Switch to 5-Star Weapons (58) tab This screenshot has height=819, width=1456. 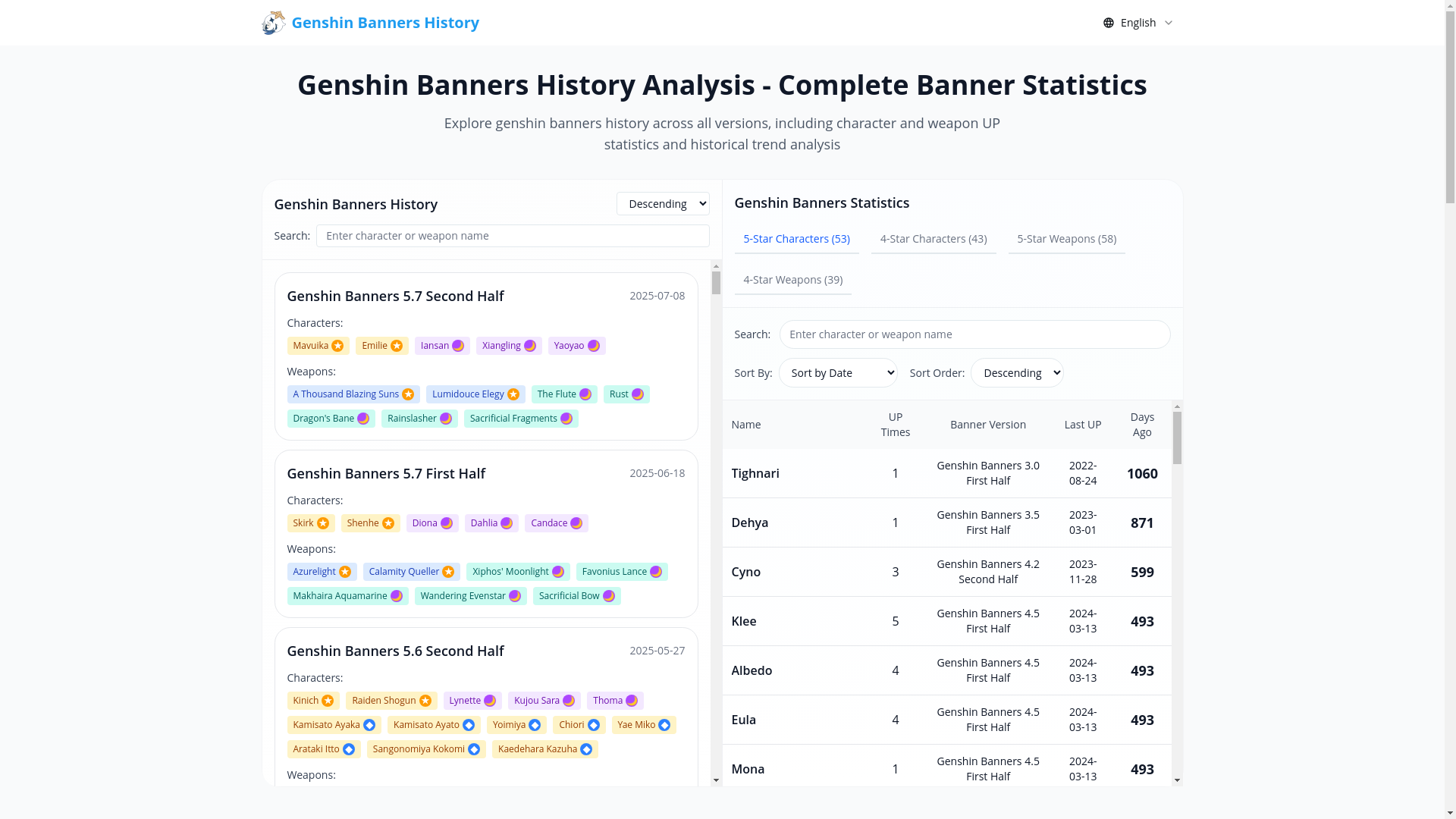[1066, 239]
